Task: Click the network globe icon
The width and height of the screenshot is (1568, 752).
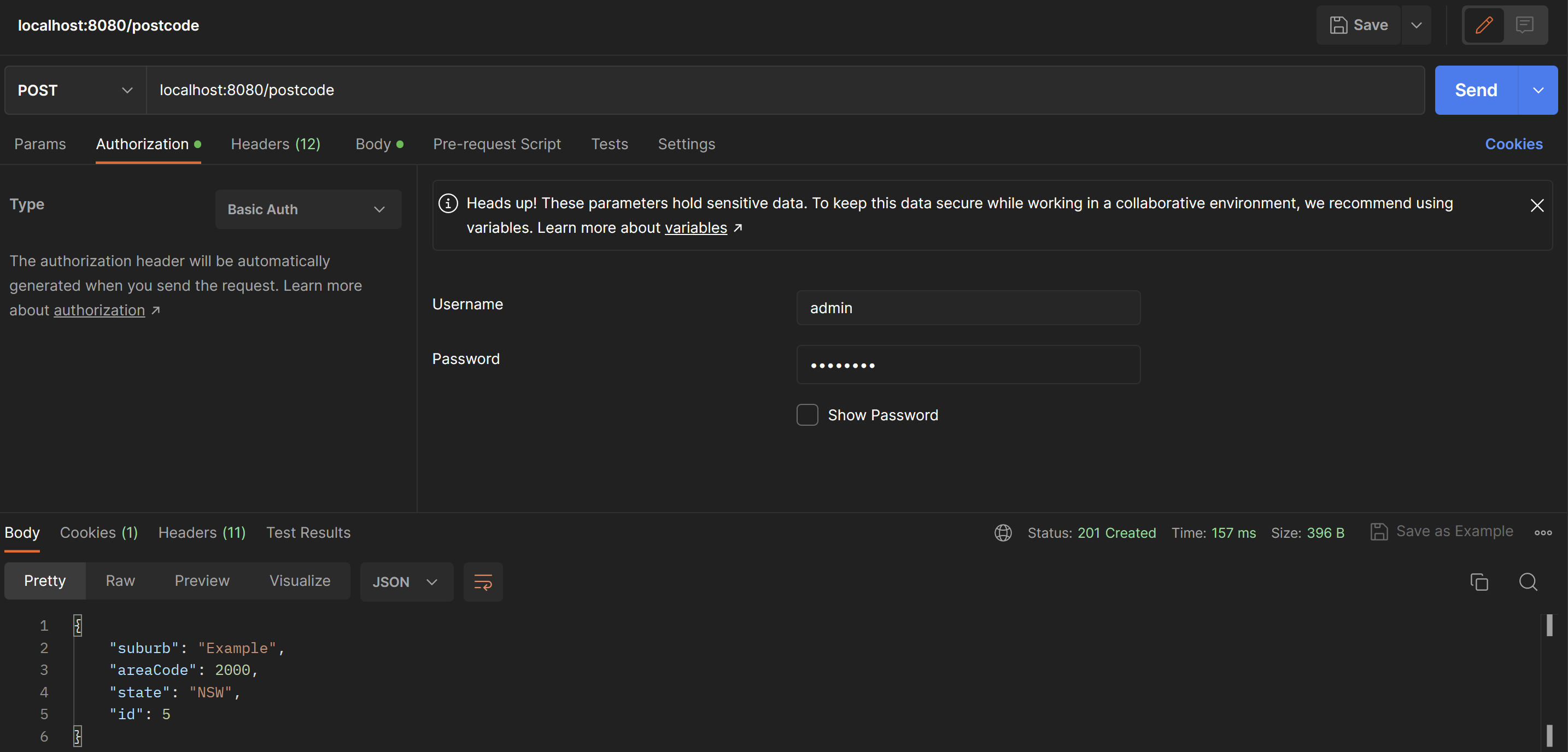Action: [x=1003, y=533]
